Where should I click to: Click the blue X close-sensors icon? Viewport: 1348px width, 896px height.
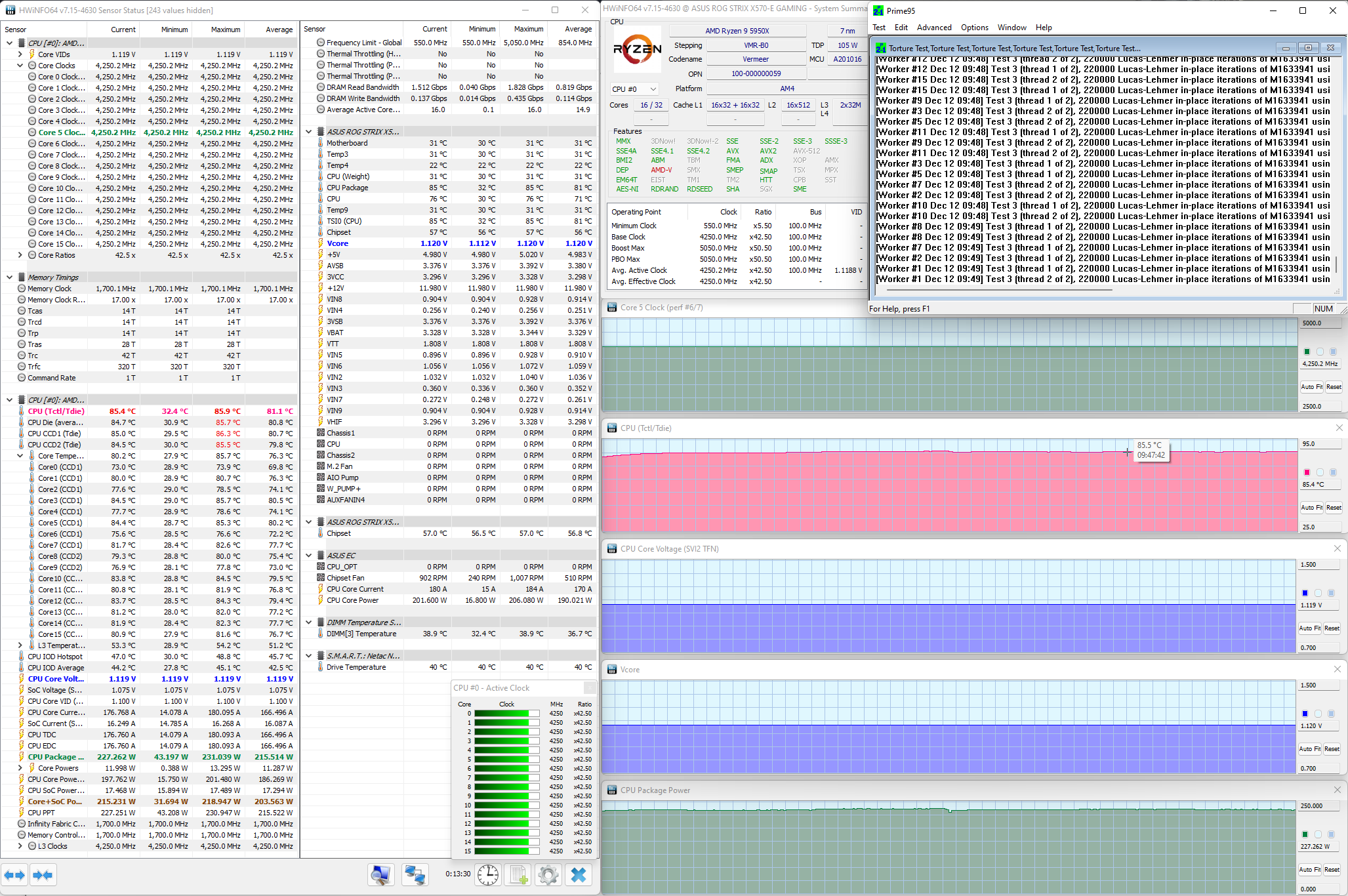pos(578,875)
